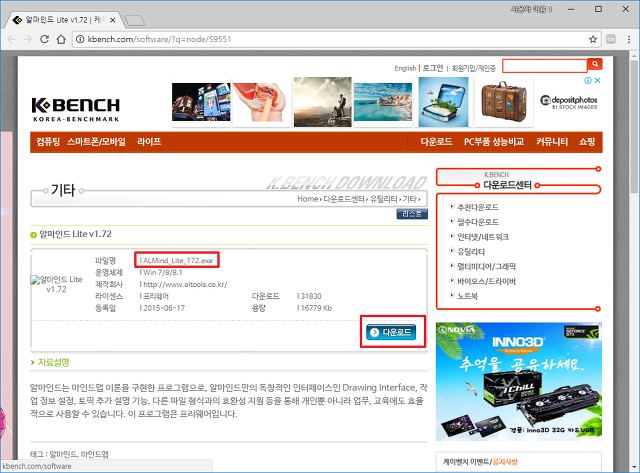Click the open suitcase beach ad thumbnail

pyautogui.click(x=443, y=102)
